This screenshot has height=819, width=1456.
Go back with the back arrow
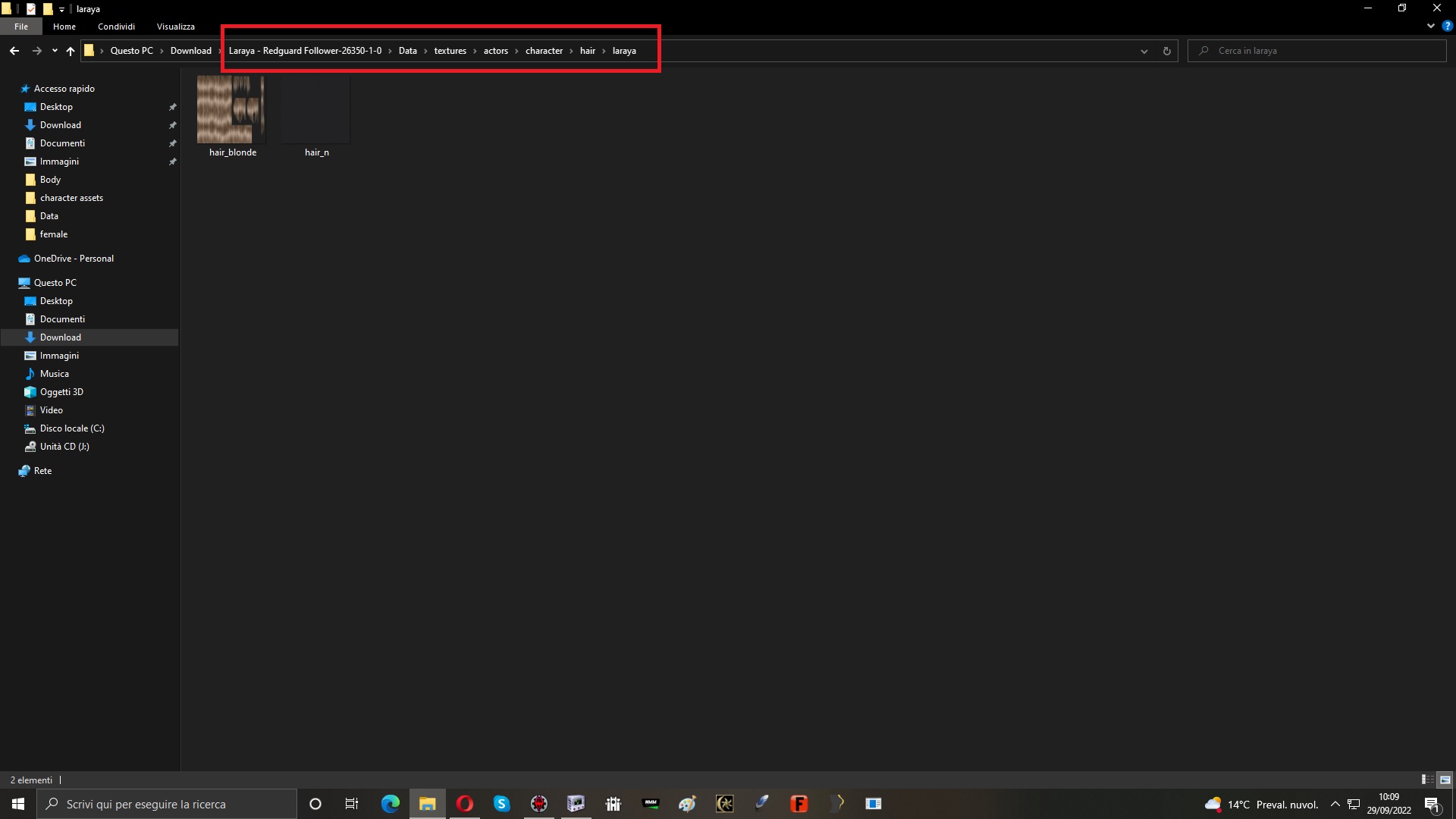14,51
